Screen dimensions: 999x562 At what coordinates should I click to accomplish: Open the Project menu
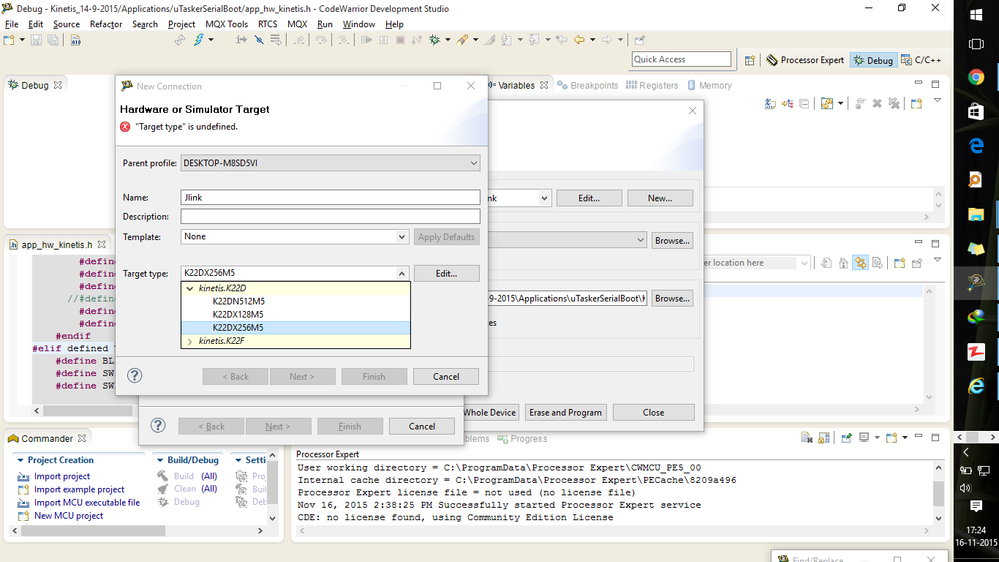182,24
